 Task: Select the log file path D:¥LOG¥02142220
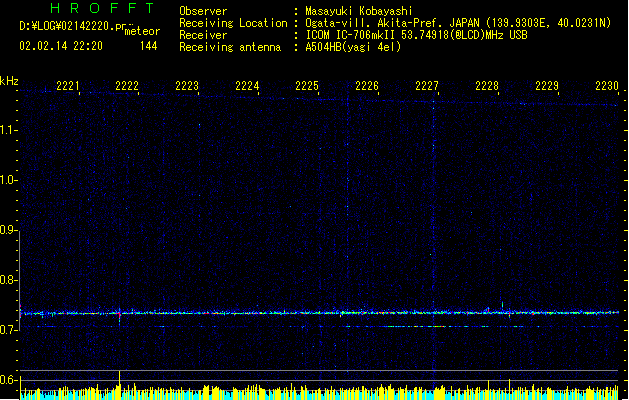click(x=73, y=26)
